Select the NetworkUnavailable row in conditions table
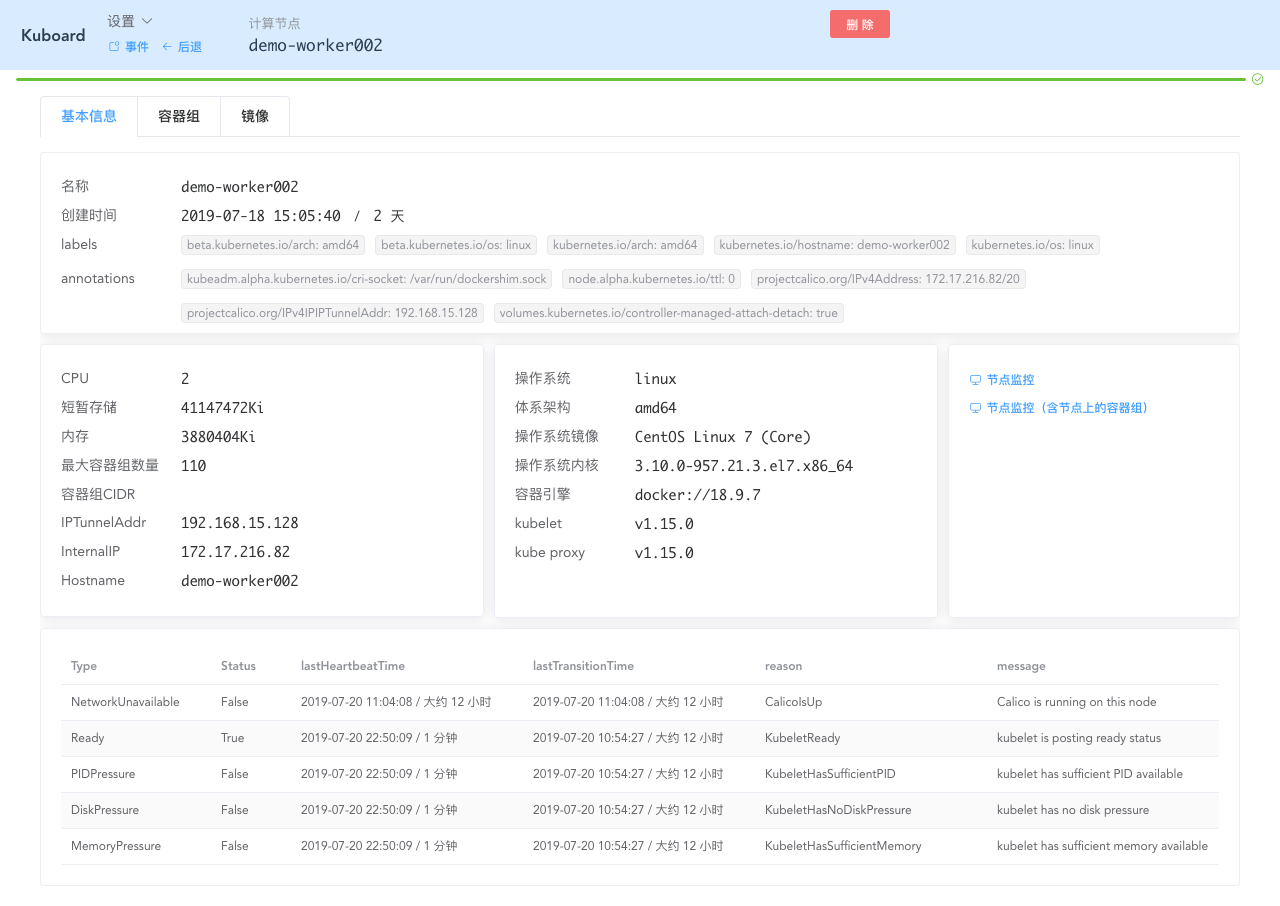 pyautogui.click(x=640, y=702)
